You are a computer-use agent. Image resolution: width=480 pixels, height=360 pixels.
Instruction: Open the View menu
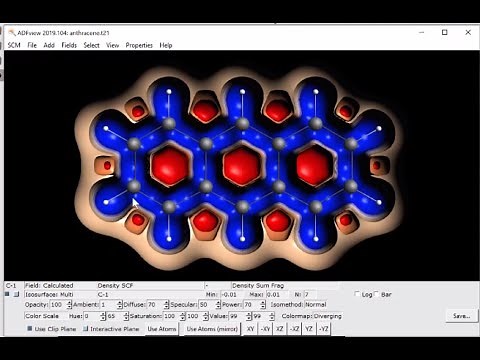[x=112, y=45]
